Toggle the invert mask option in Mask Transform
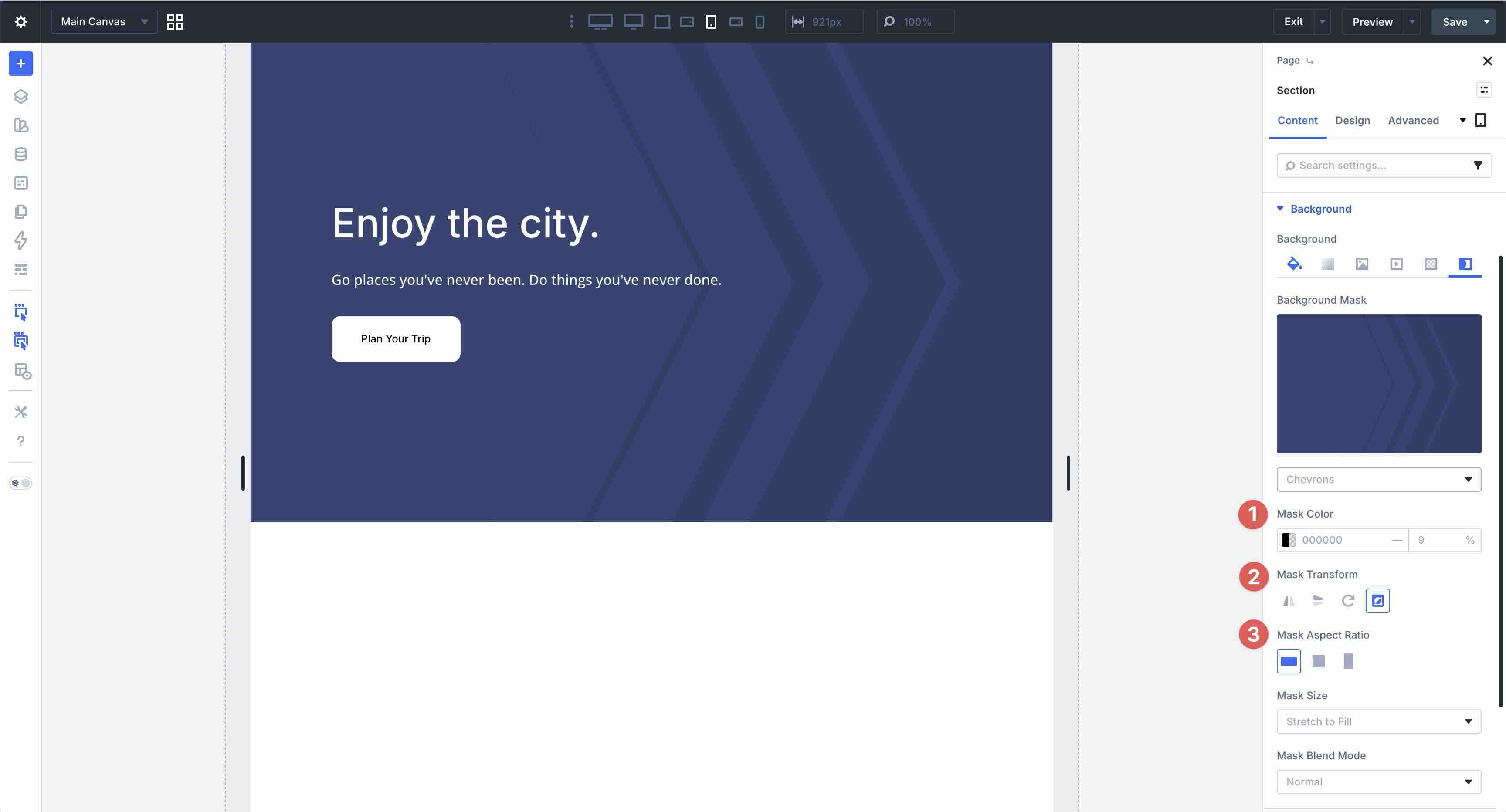This screenshot has width=1506, height=812. coord(1377,600)
